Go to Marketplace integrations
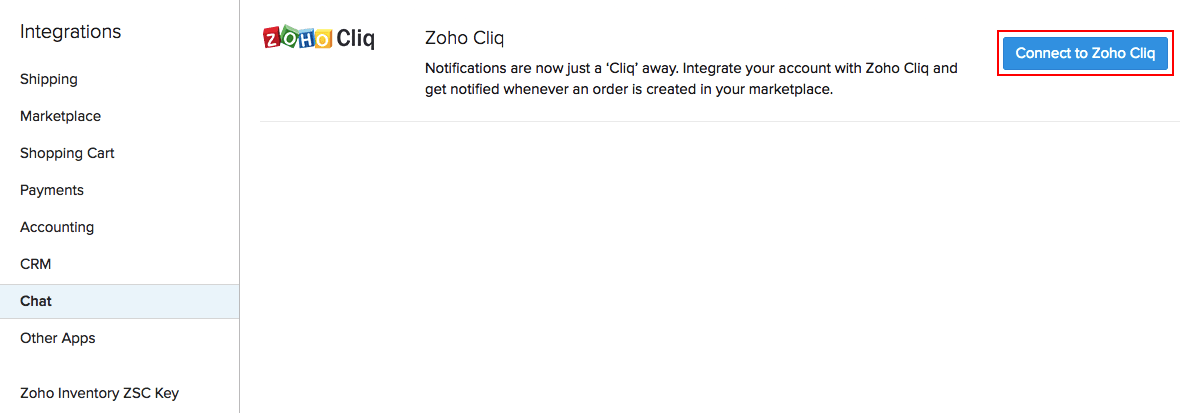Image resolution: width=1180 pixels, height=413 pixels. tap(60, 116)
